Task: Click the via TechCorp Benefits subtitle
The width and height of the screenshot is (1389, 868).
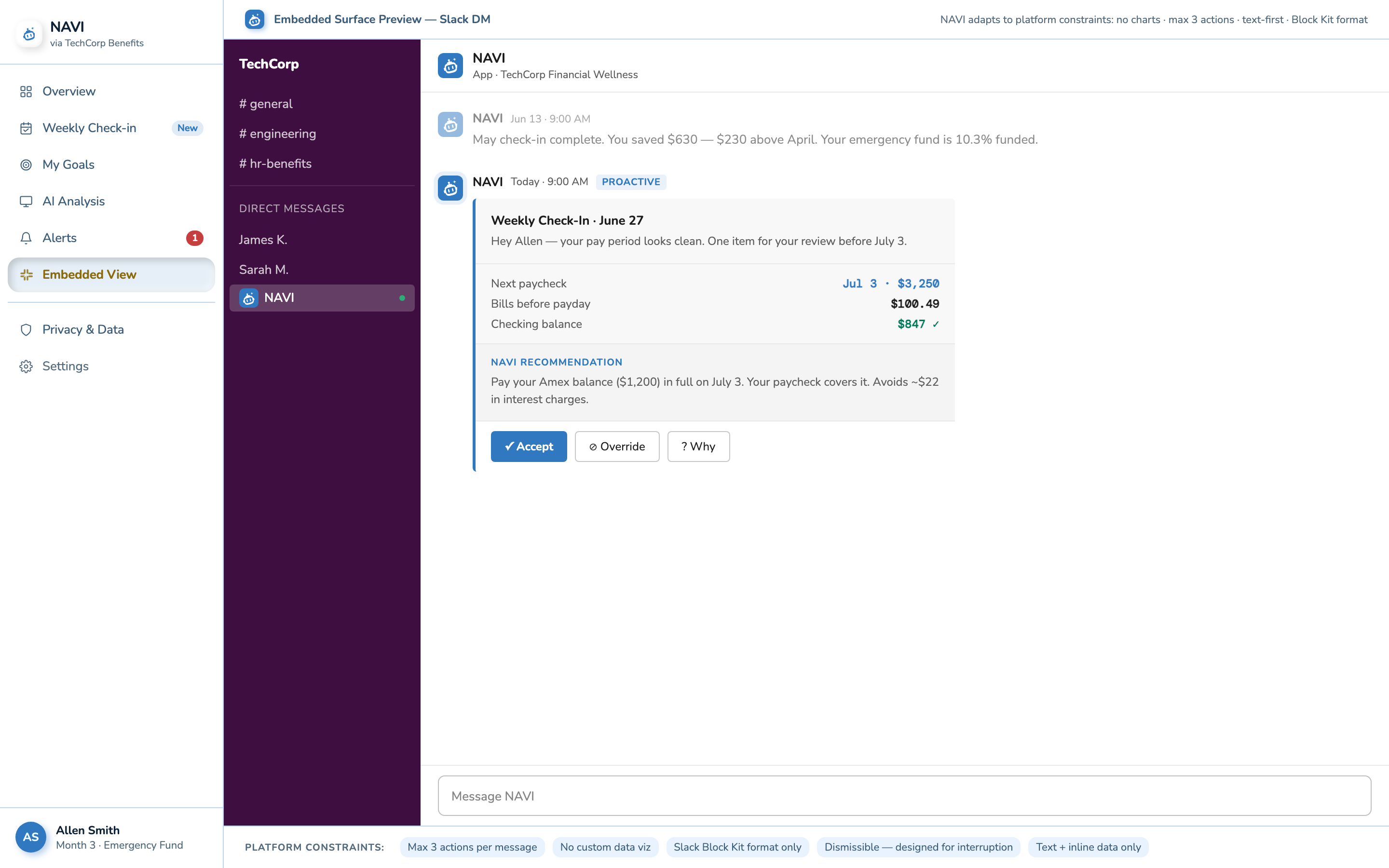Action: (x=96, y=43)
